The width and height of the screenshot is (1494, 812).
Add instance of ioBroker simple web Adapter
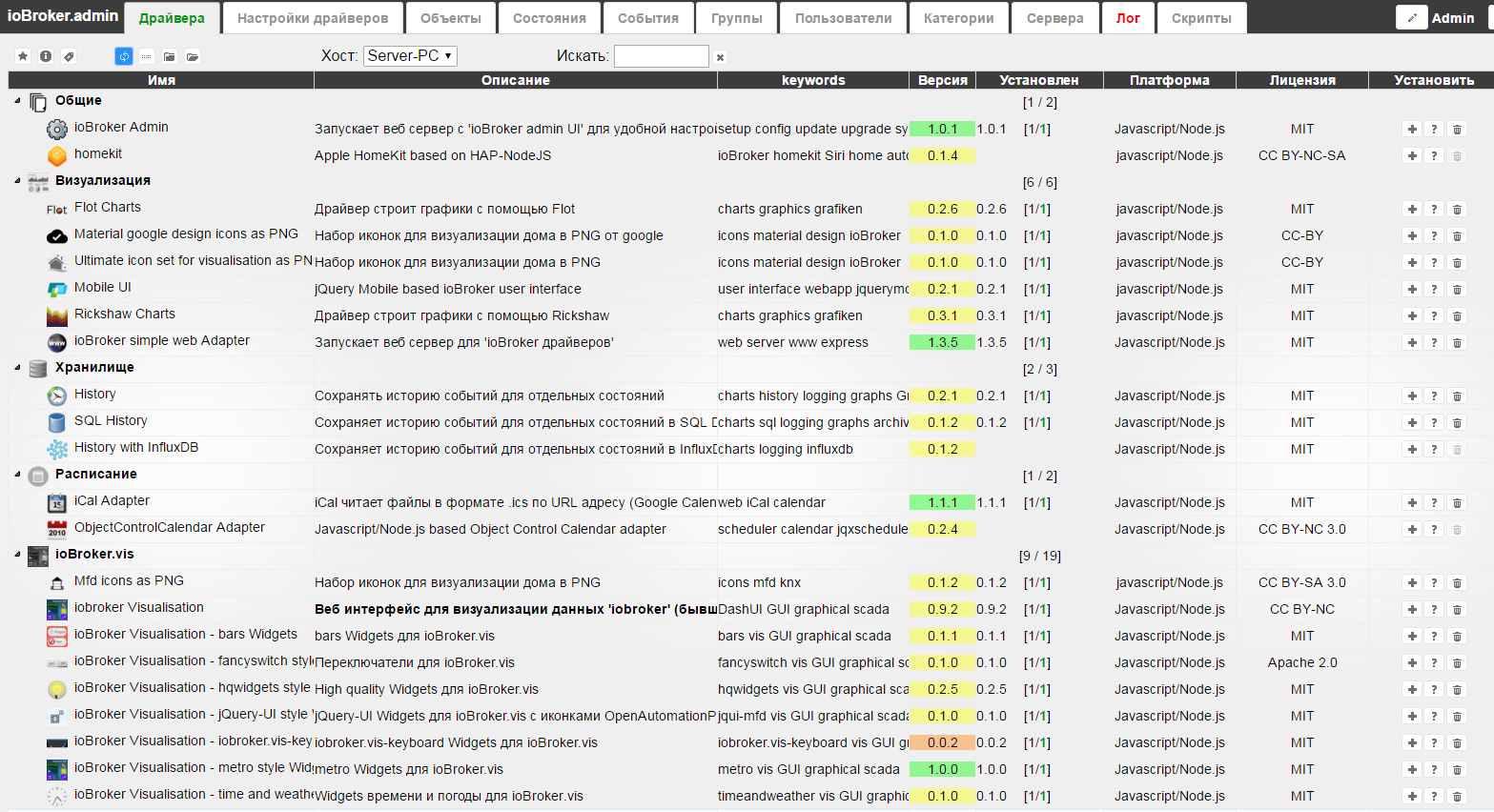pos(1412,342)
